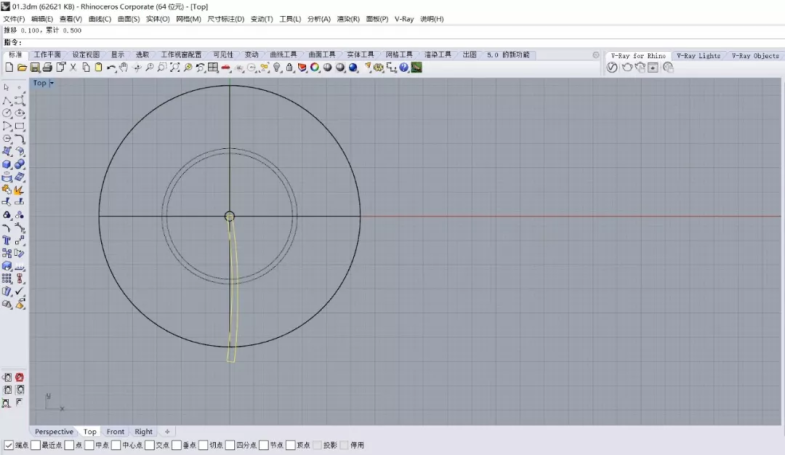The height and width of the screenshot is (455, 785).
Task: Click the V-Ray render teapot icon
Action: coord(627,67)
